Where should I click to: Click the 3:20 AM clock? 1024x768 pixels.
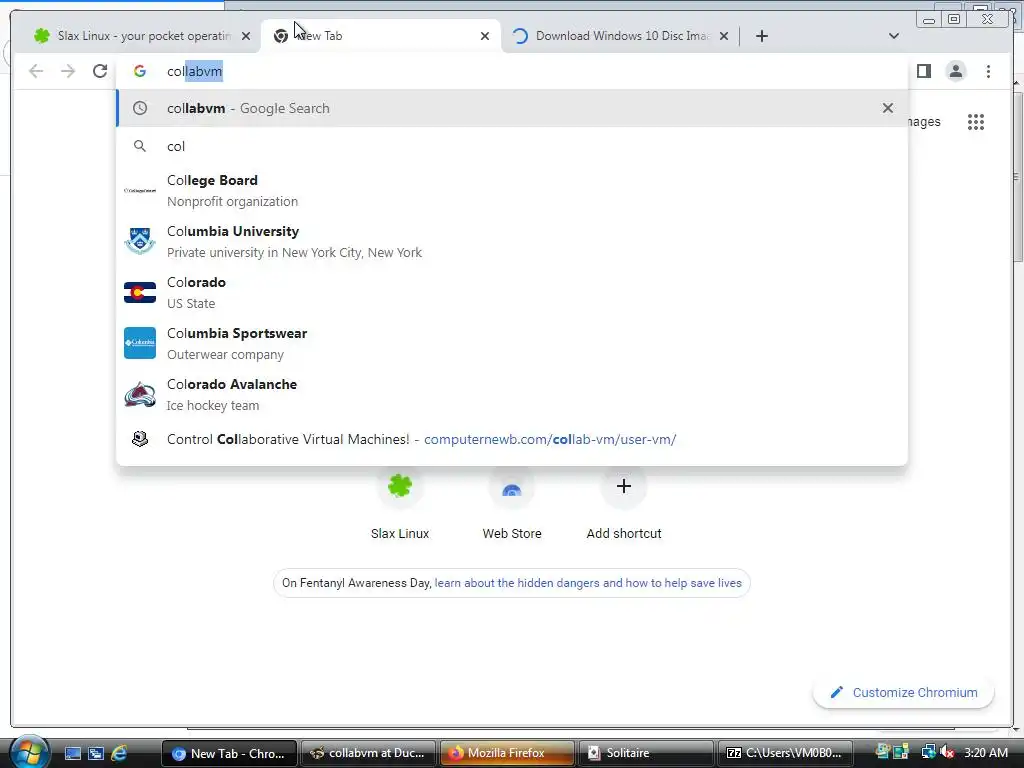click(985, 753)
